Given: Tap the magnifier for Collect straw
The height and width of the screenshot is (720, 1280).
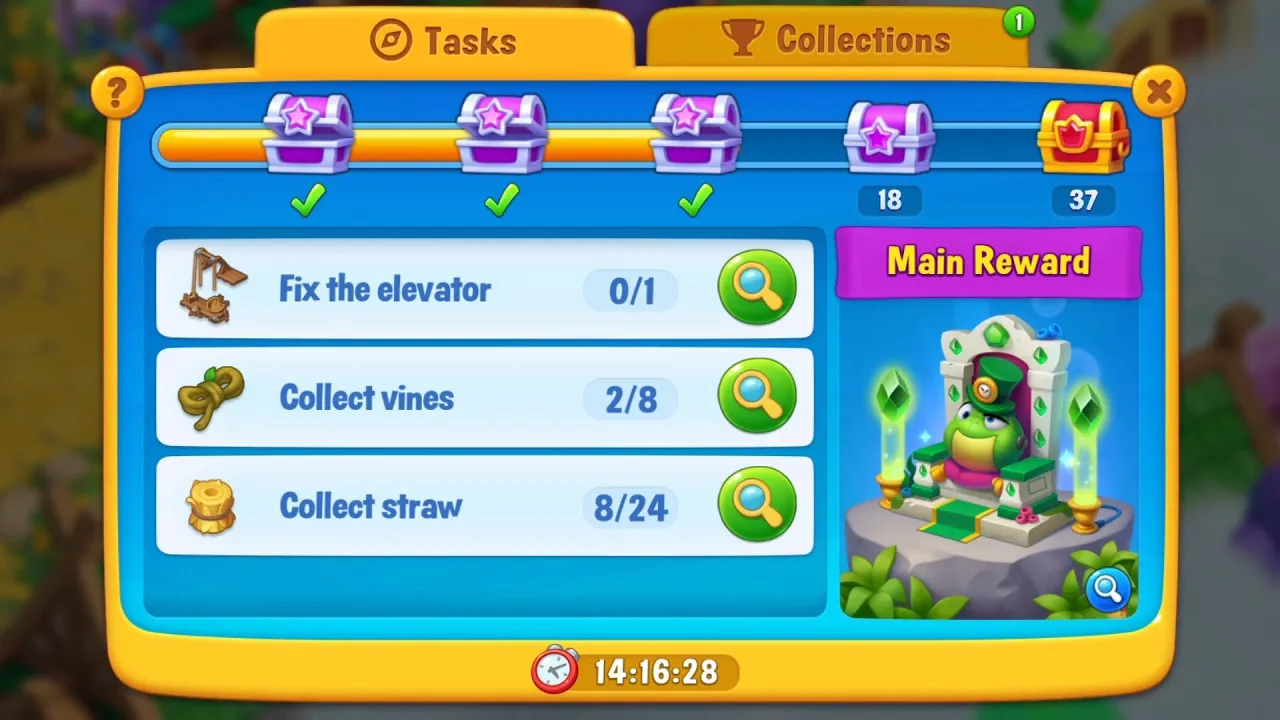Looking at the screenshot, I should [x=757, y=505].
